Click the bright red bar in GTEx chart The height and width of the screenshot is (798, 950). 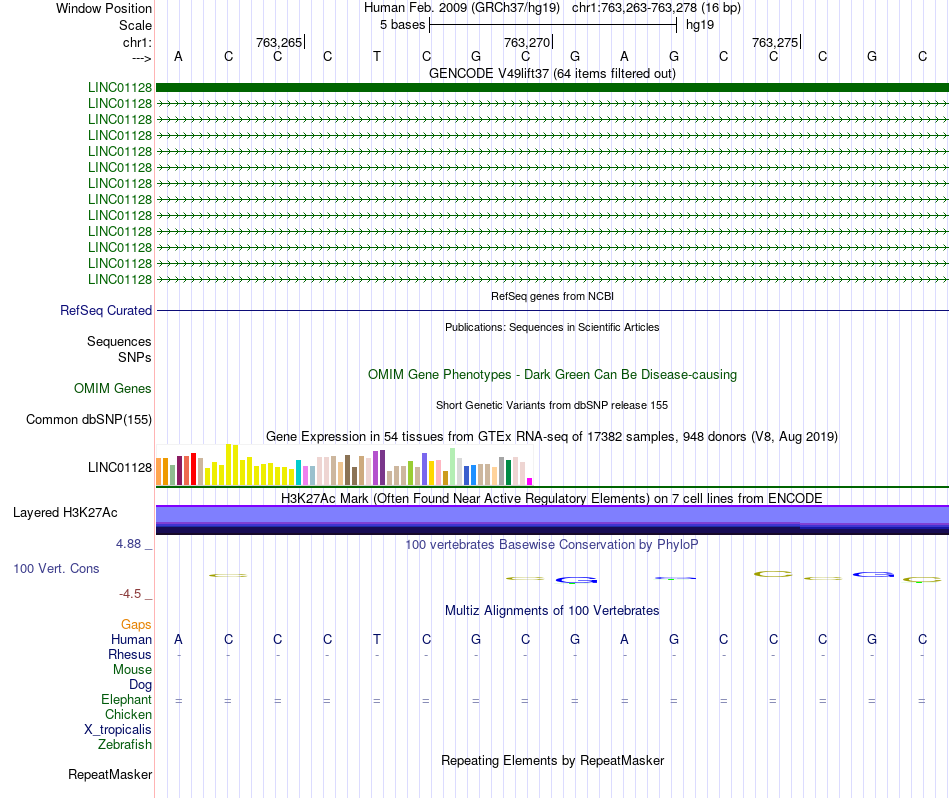[193, 469]
